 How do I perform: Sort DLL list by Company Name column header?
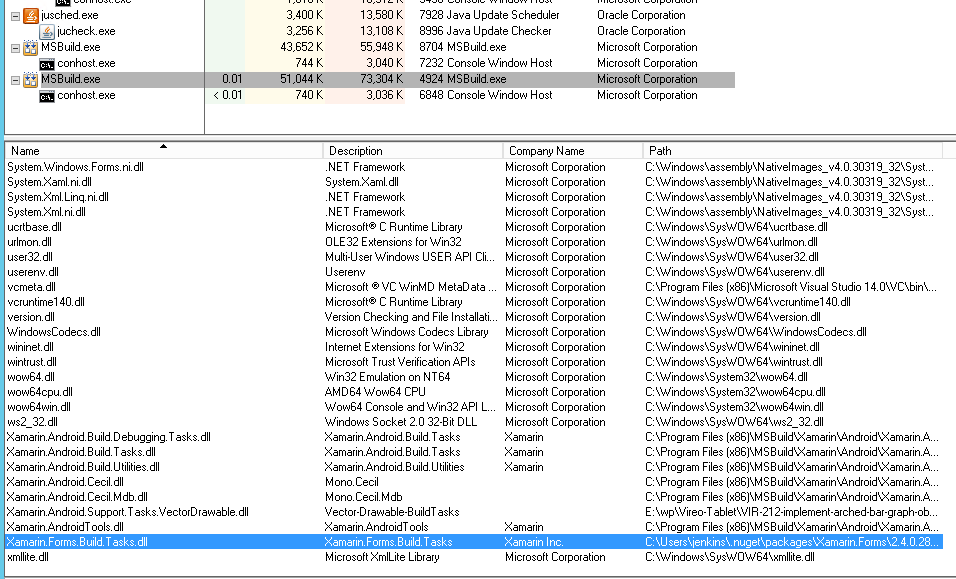573,151
